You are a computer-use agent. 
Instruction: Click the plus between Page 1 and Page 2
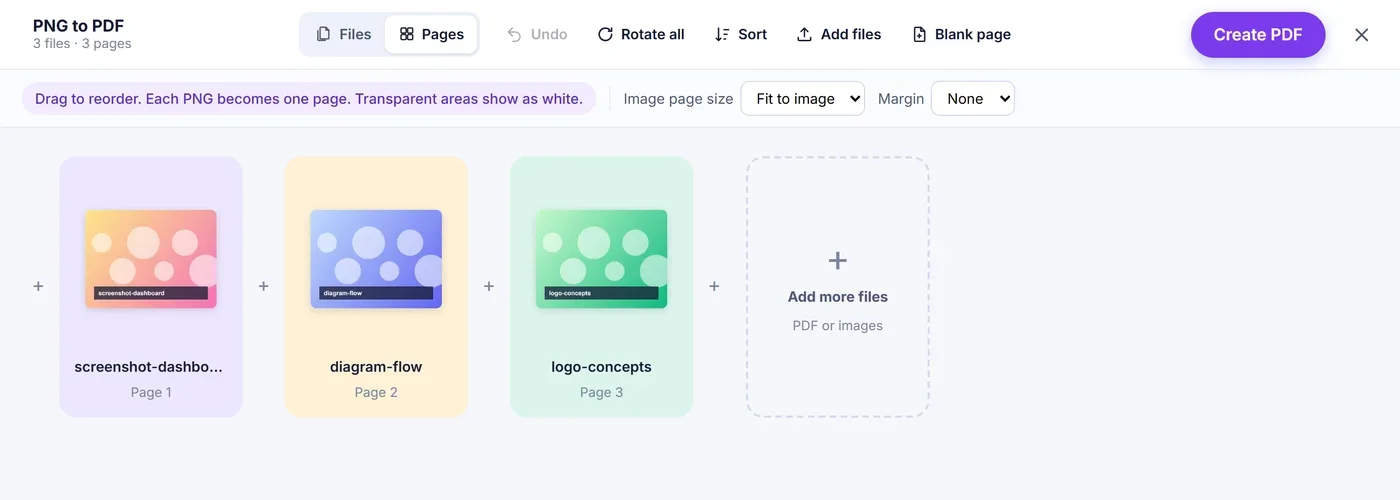(x=264, y=286)
